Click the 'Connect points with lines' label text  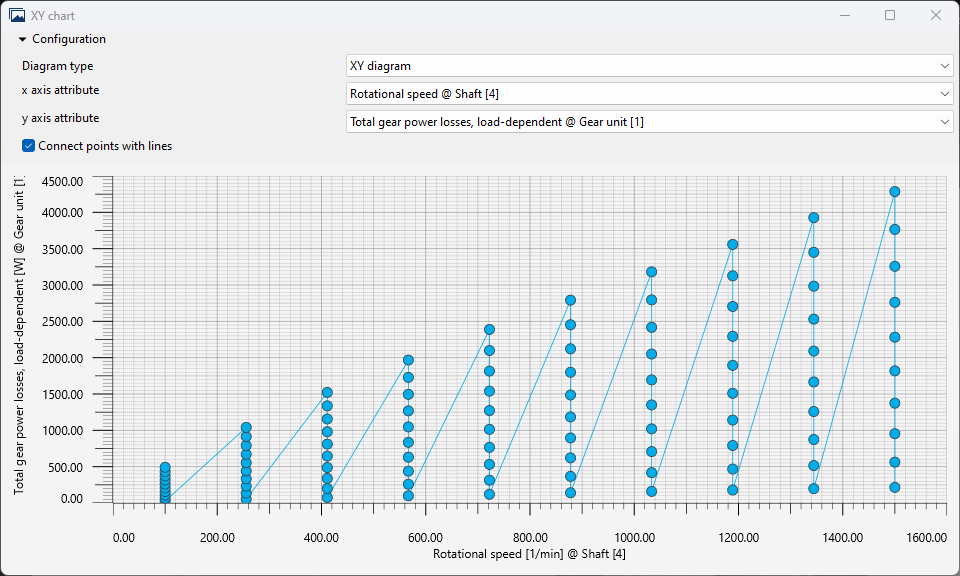105,146
